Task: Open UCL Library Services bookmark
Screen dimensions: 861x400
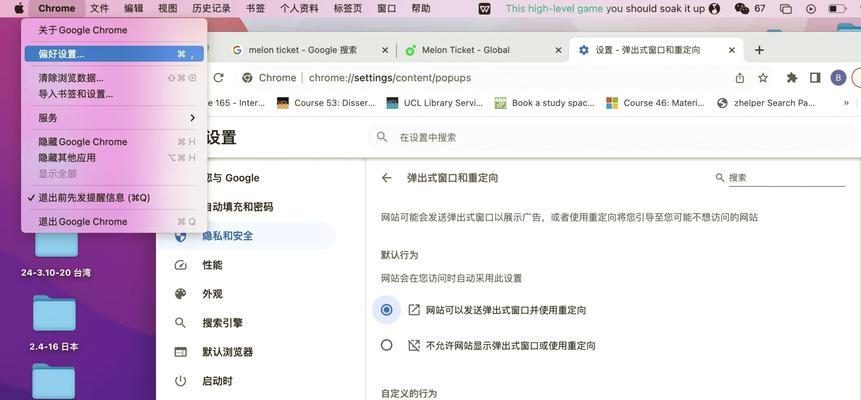Action: coord(435,103)
